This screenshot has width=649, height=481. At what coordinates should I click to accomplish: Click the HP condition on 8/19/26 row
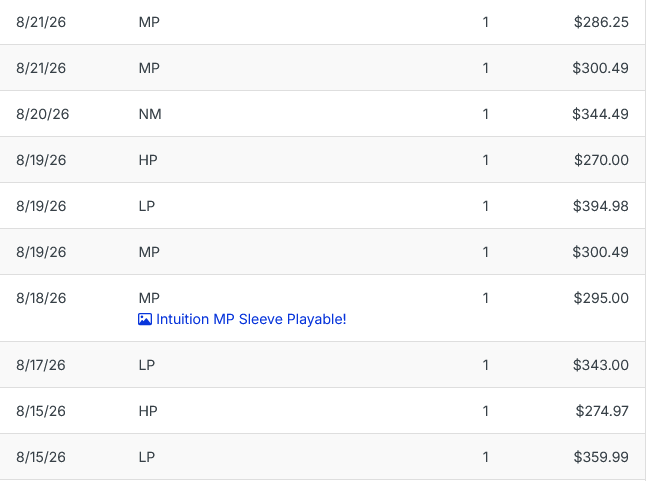(148, 160)
